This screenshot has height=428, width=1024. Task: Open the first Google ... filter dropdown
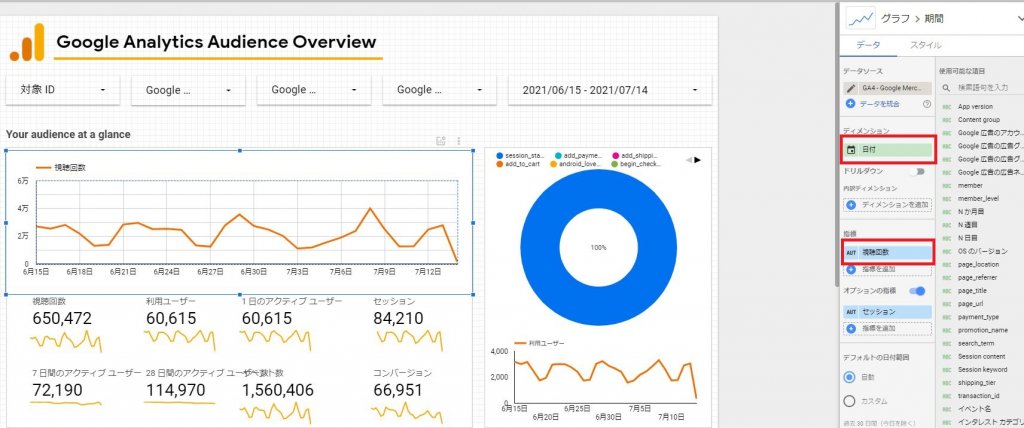click(x=188, y=90)
